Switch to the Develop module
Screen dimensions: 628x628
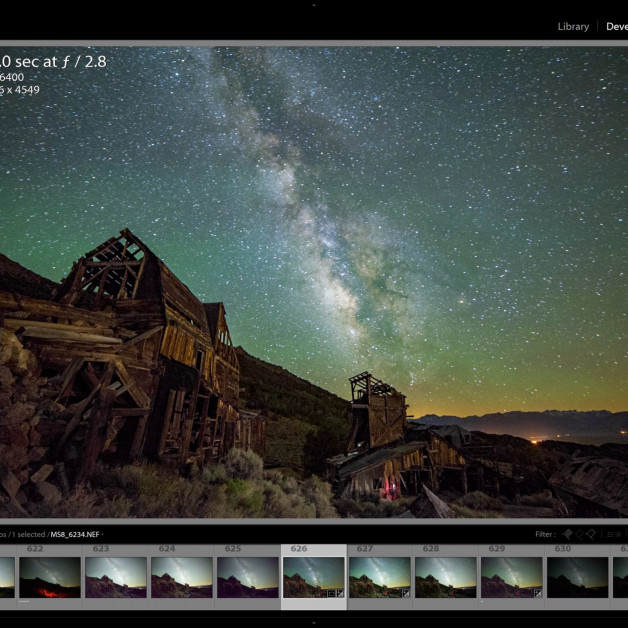[x=616, y=27]
